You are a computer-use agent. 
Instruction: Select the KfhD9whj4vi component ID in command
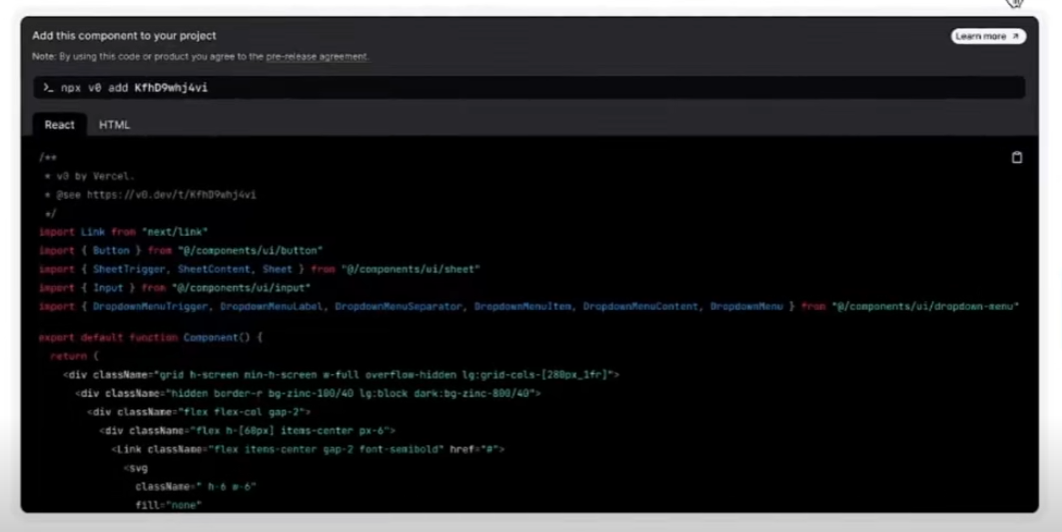171,88
